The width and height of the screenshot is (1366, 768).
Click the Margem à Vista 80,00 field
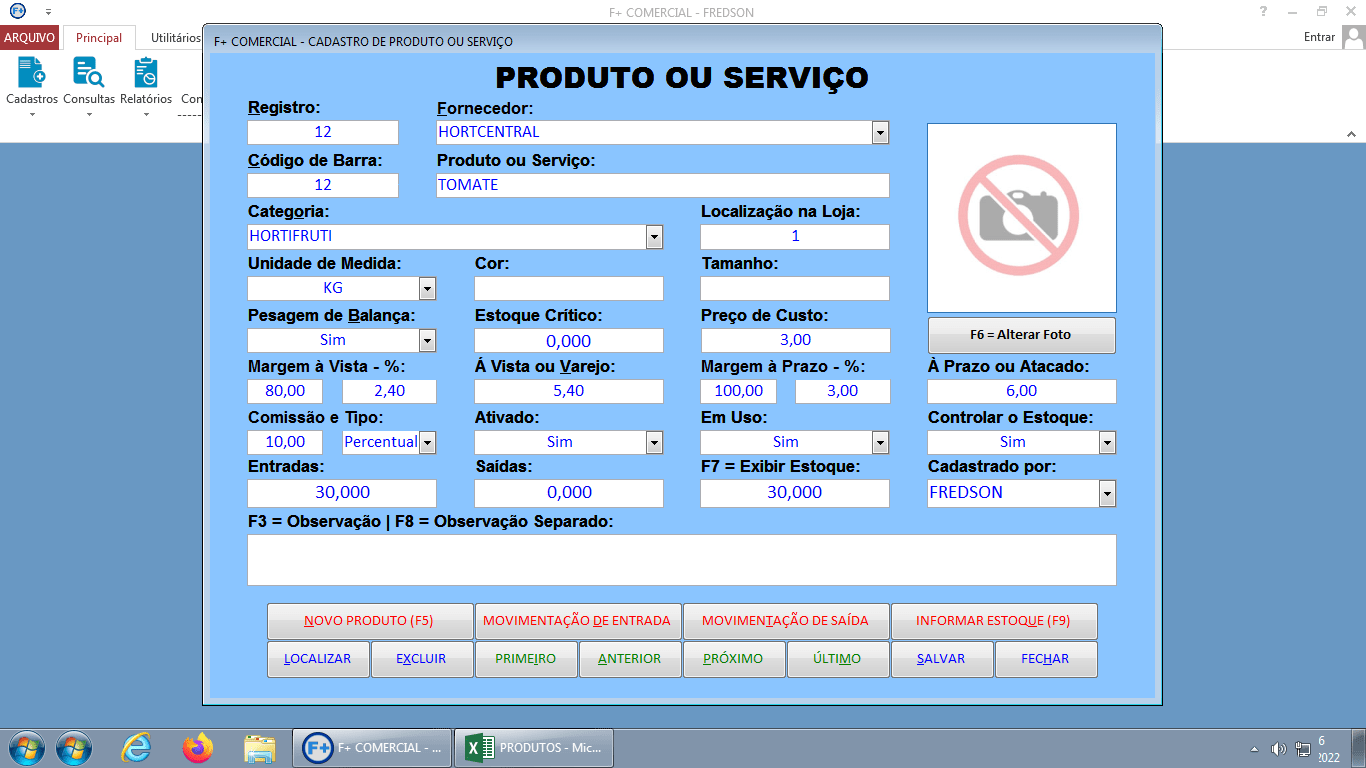click(285, 391)
